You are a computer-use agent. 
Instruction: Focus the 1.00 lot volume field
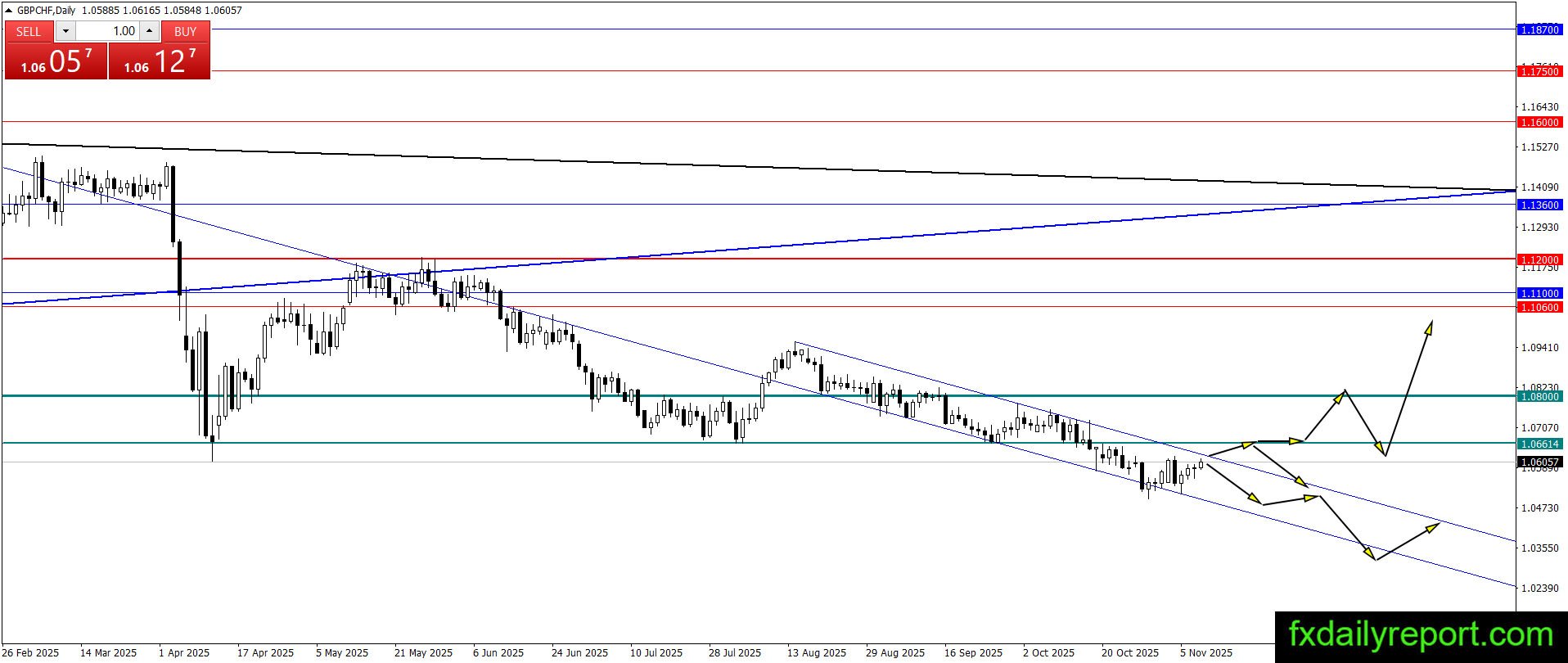pos(107,31)
